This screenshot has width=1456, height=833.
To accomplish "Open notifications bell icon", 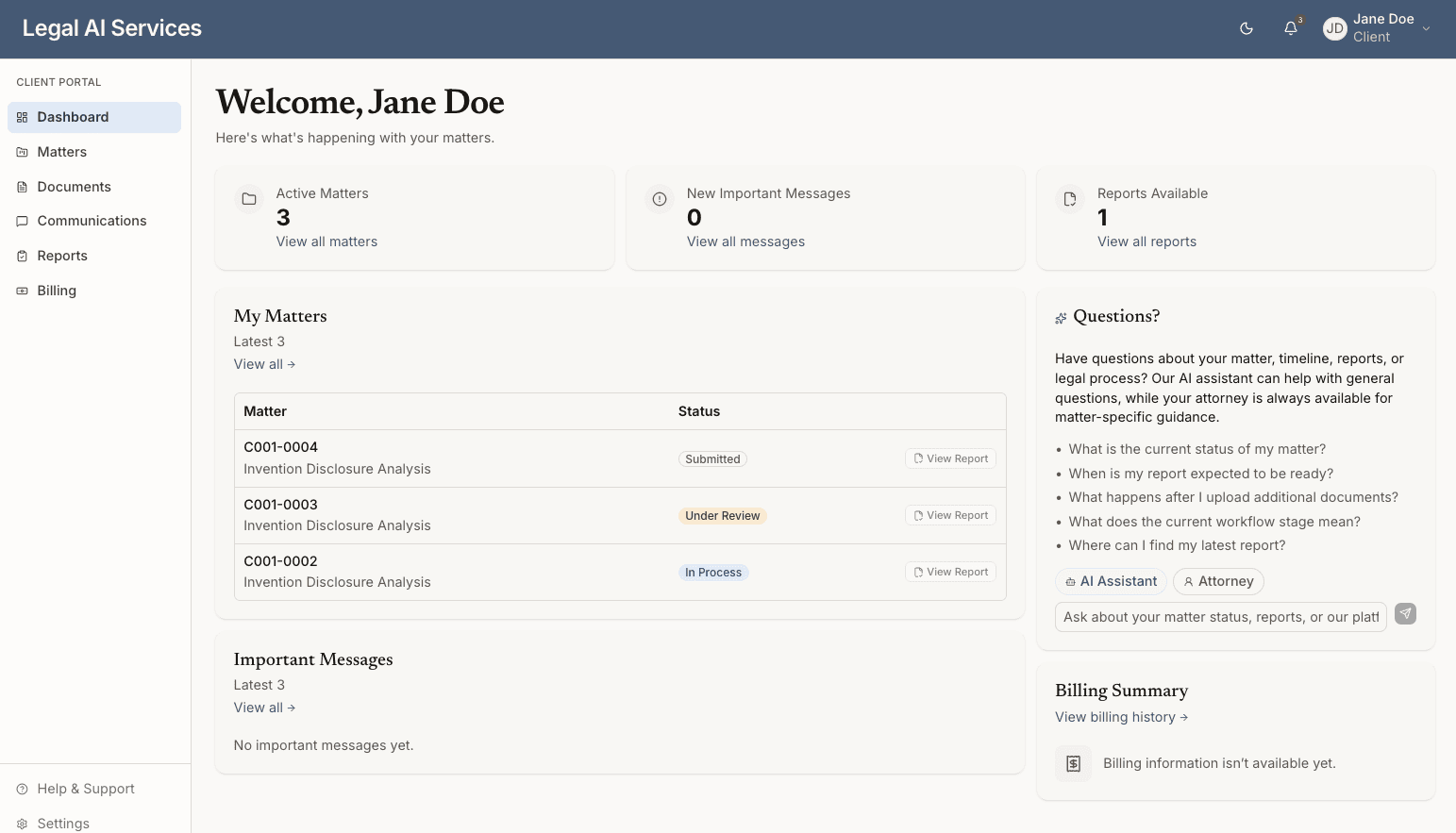I will tap(1291, 28).
